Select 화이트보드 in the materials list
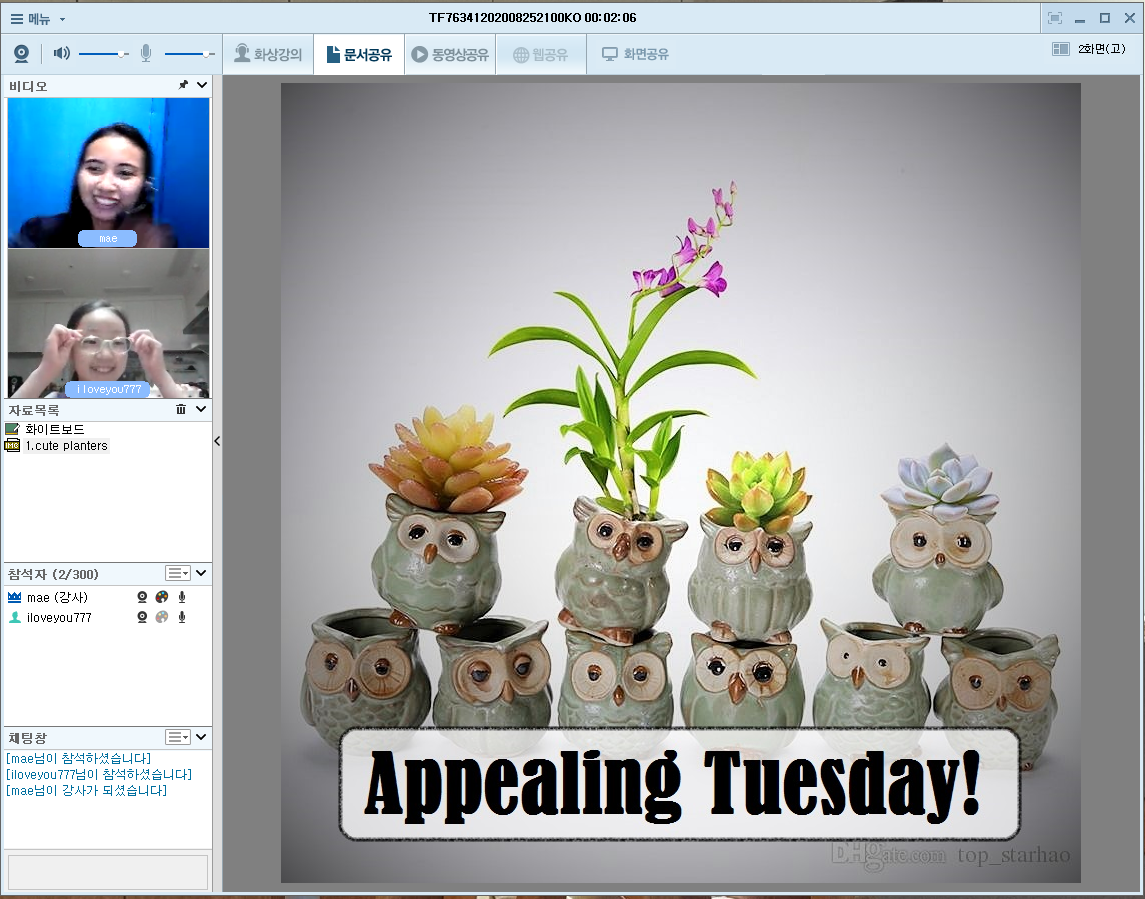 (54, 429)
